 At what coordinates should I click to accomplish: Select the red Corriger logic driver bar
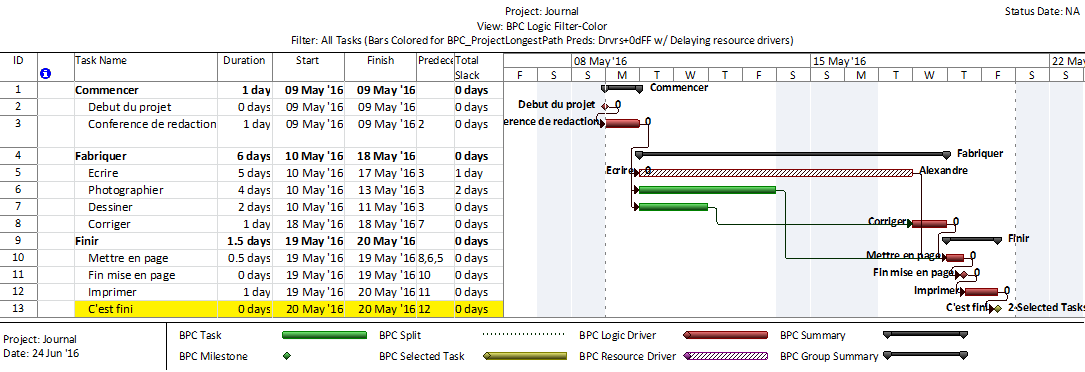coord(929,223)
